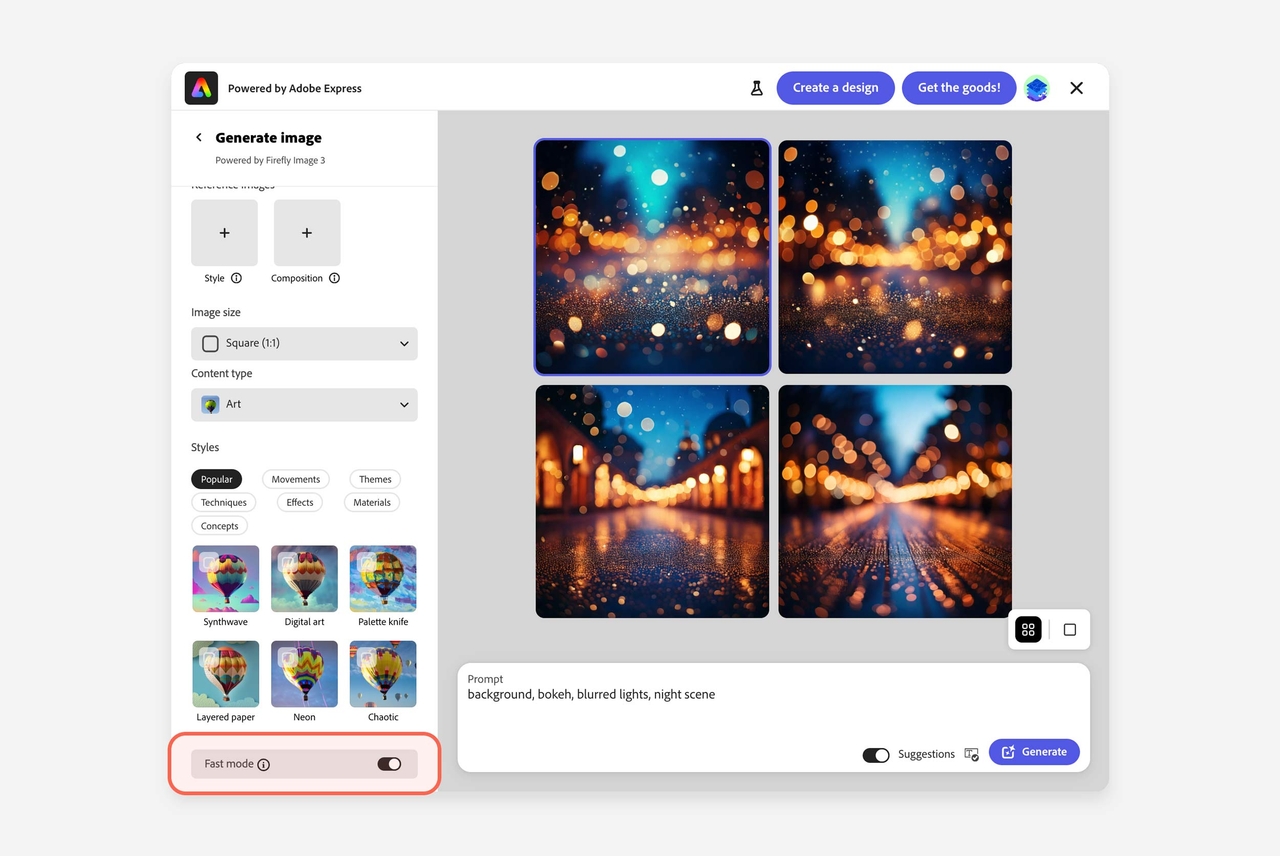The image size is (1280, 856).
Task: Click the info icon next to Style
Action: [x=237, y=278]
